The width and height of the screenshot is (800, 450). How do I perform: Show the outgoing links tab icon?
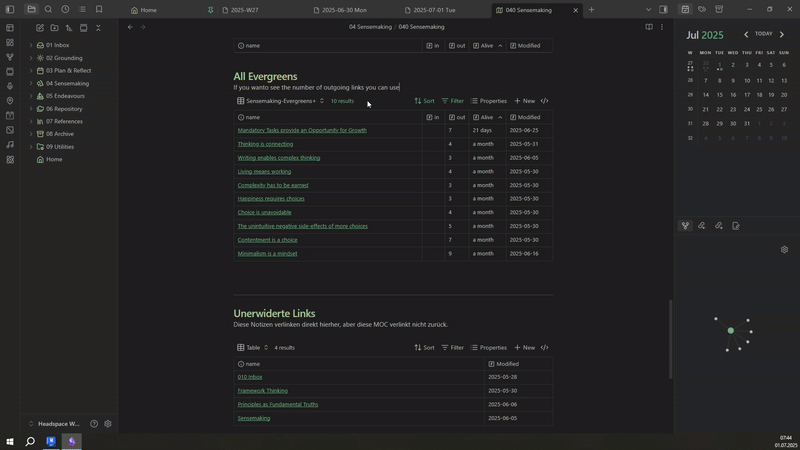click(x=718, y=226)
